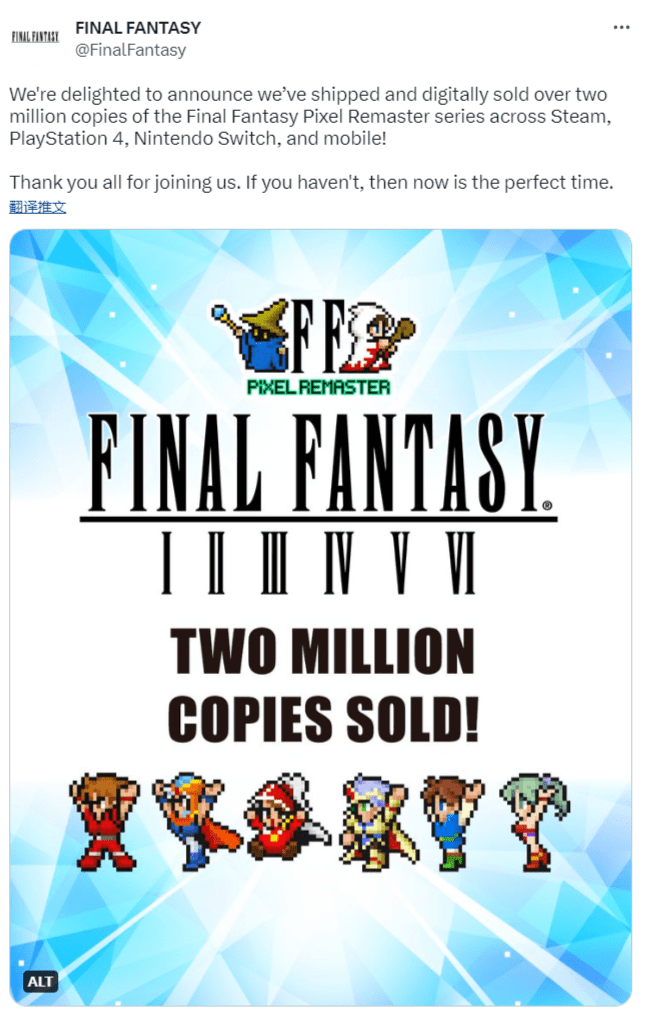
Task: Open the FINAL FANTASY account display name
Action: [x=138, y=28]
